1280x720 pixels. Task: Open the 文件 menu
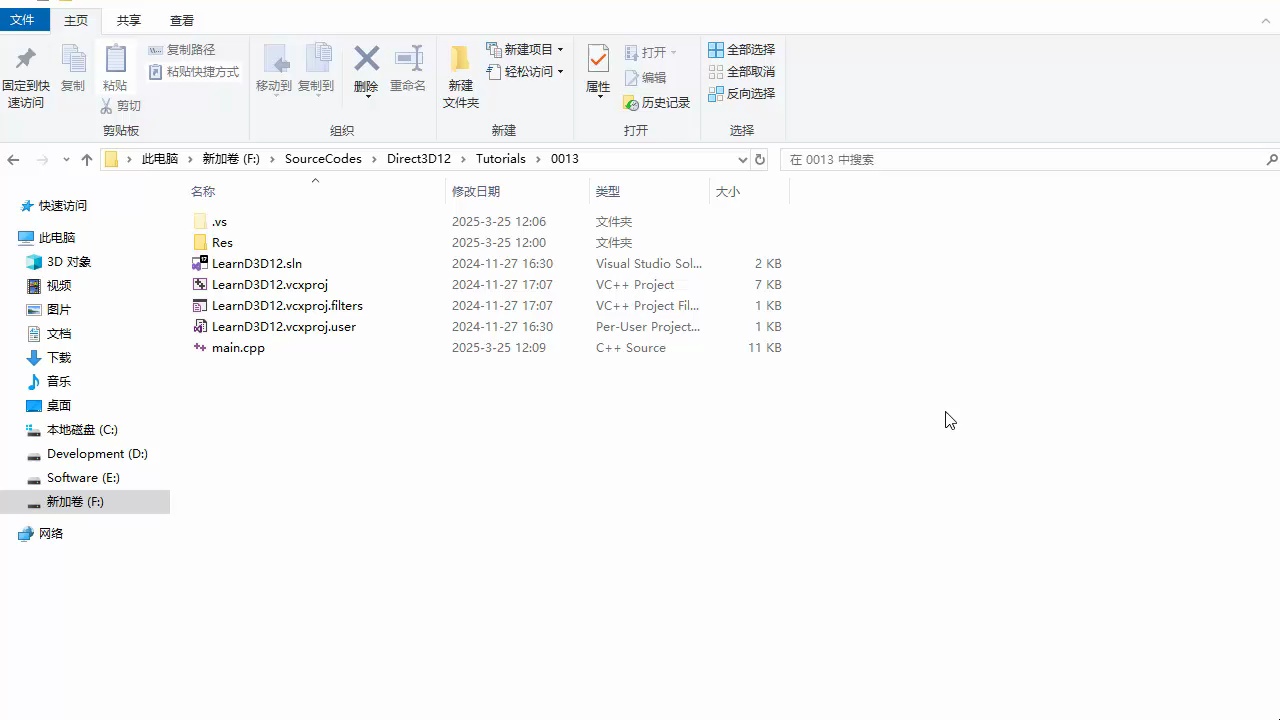click(x=23, y=20)
